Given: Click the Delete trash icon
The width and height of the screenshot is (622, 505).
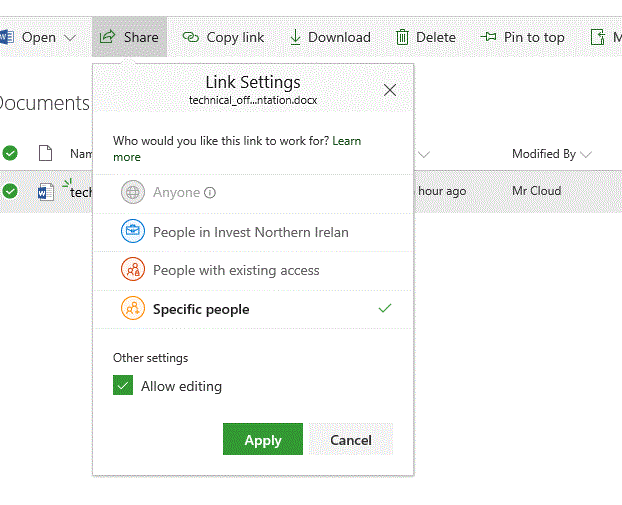Looking at the screenshot, I should click(402, 37).
